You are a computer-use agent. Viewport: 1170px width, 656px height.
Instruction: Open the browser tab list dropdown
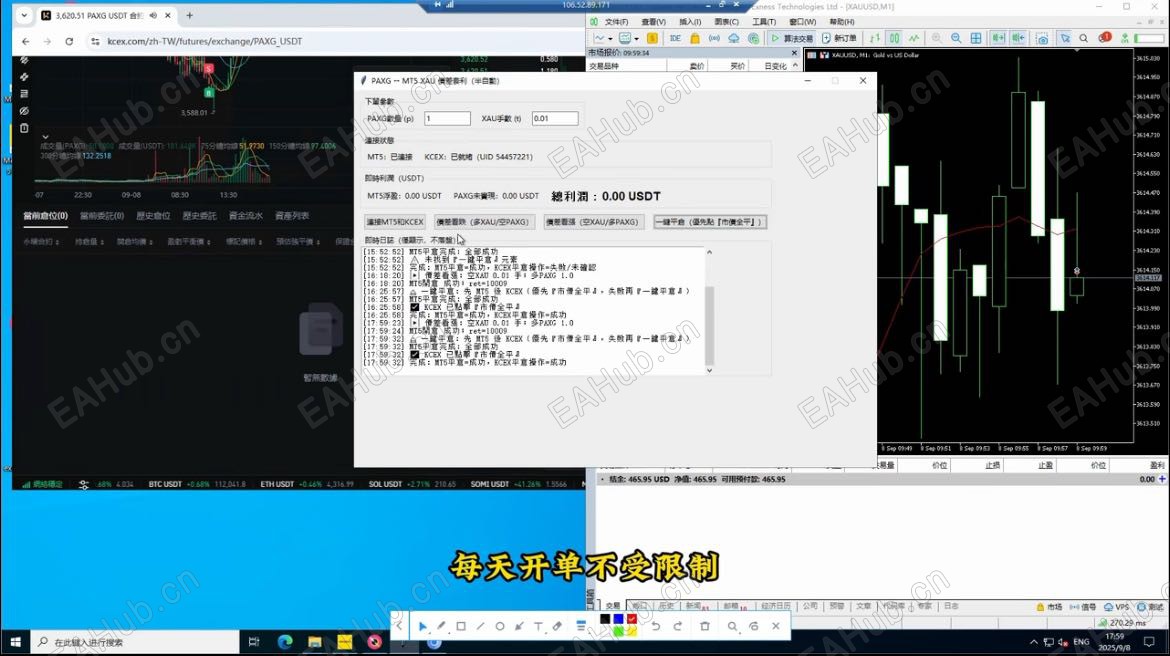pyautogui.click(x=24, y=15)
